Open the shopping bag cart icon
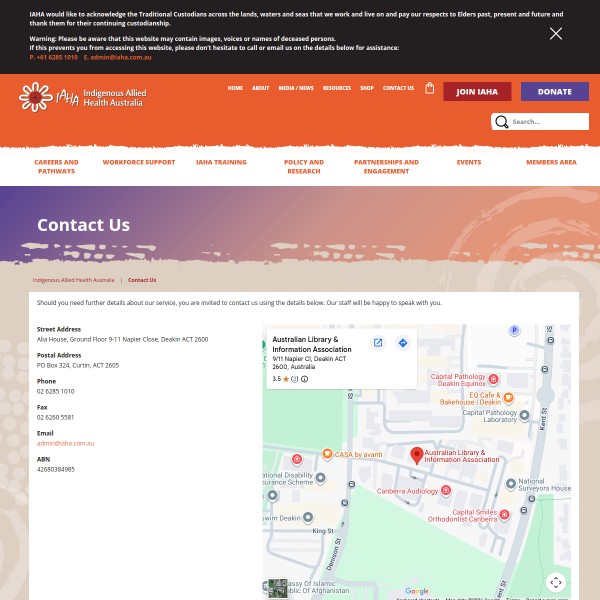Viewport: 600px width, 600px height. (430, 88)
